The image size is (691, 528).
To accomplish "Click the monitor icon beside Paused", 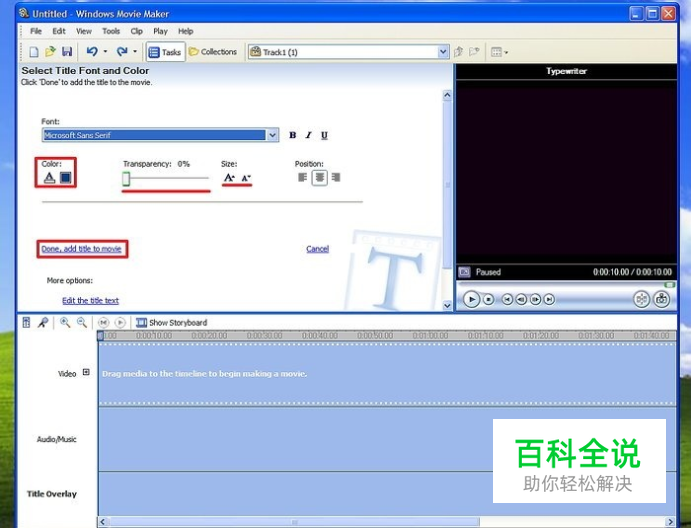I will pos(464,272).
